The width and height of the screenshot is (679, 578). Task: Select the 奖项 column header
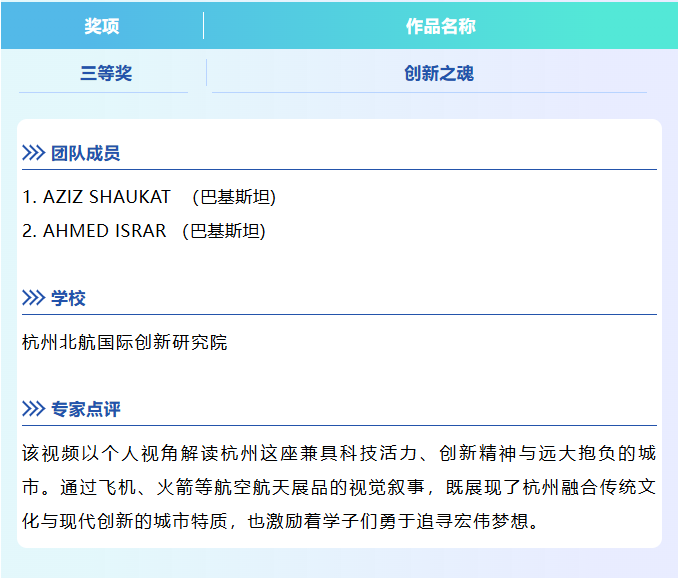coord(102,26)
